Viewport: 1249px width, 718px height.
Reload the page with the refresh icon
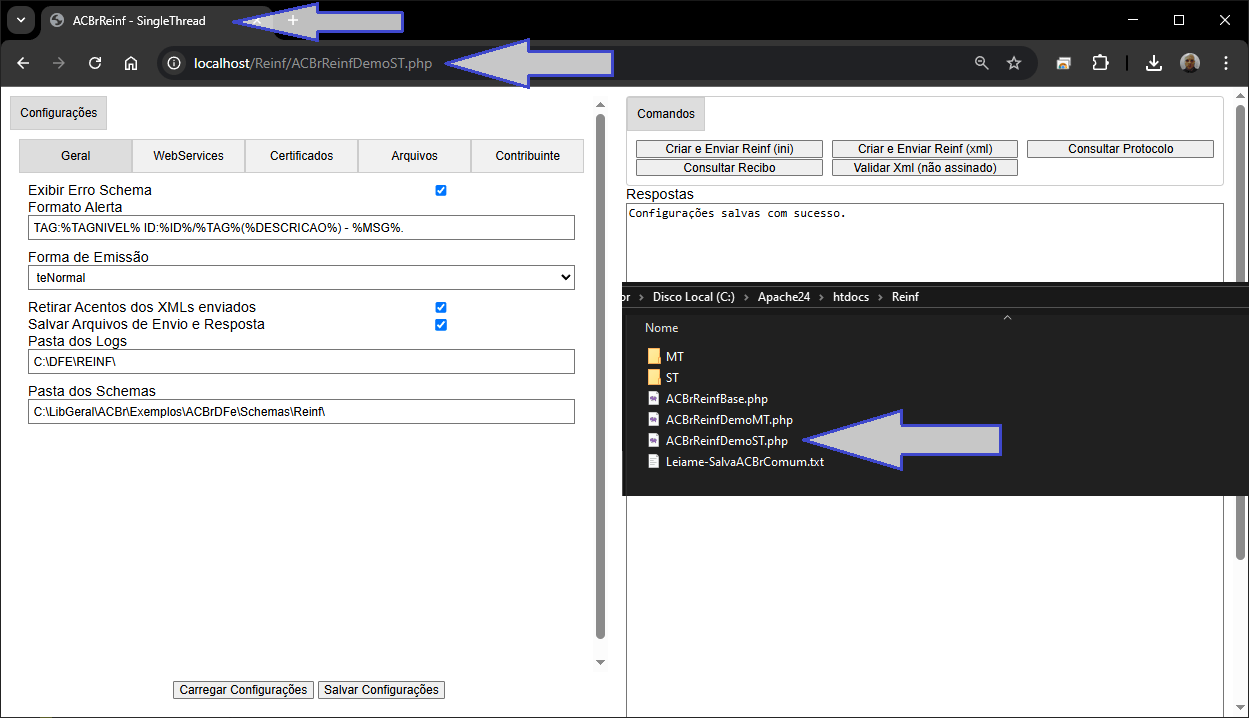[x=95, y=63]
